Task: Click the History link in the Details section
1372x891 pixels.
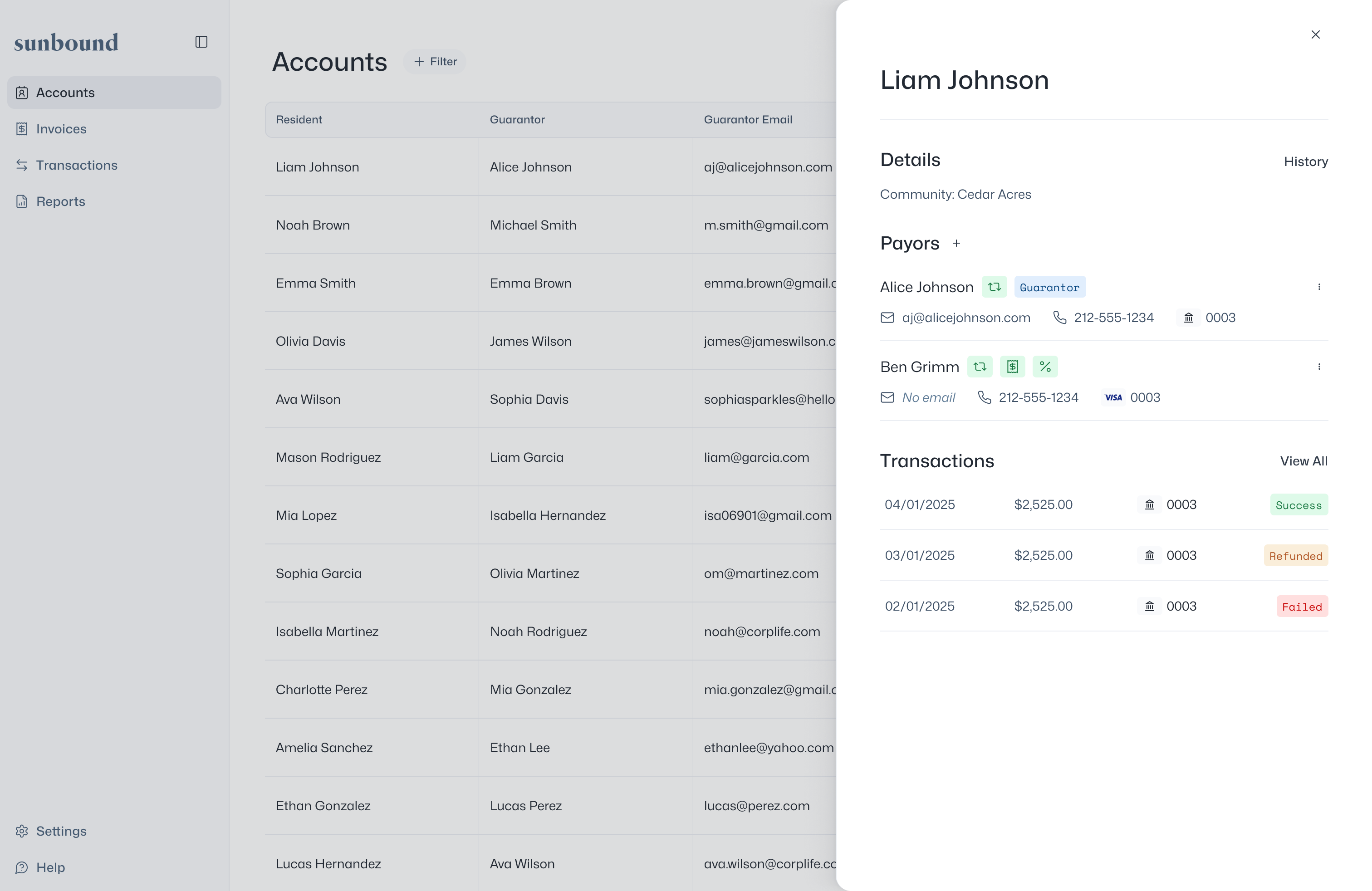Action: [x=1305, y=162]
